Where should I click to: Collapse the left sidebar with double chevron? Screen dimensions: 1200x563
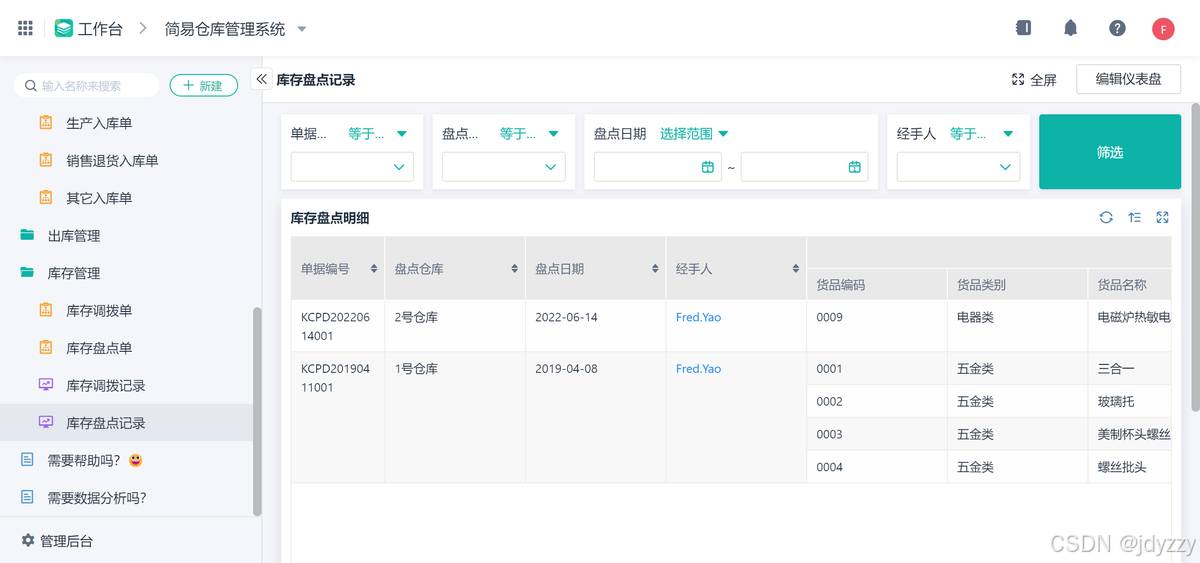point(261,79)
